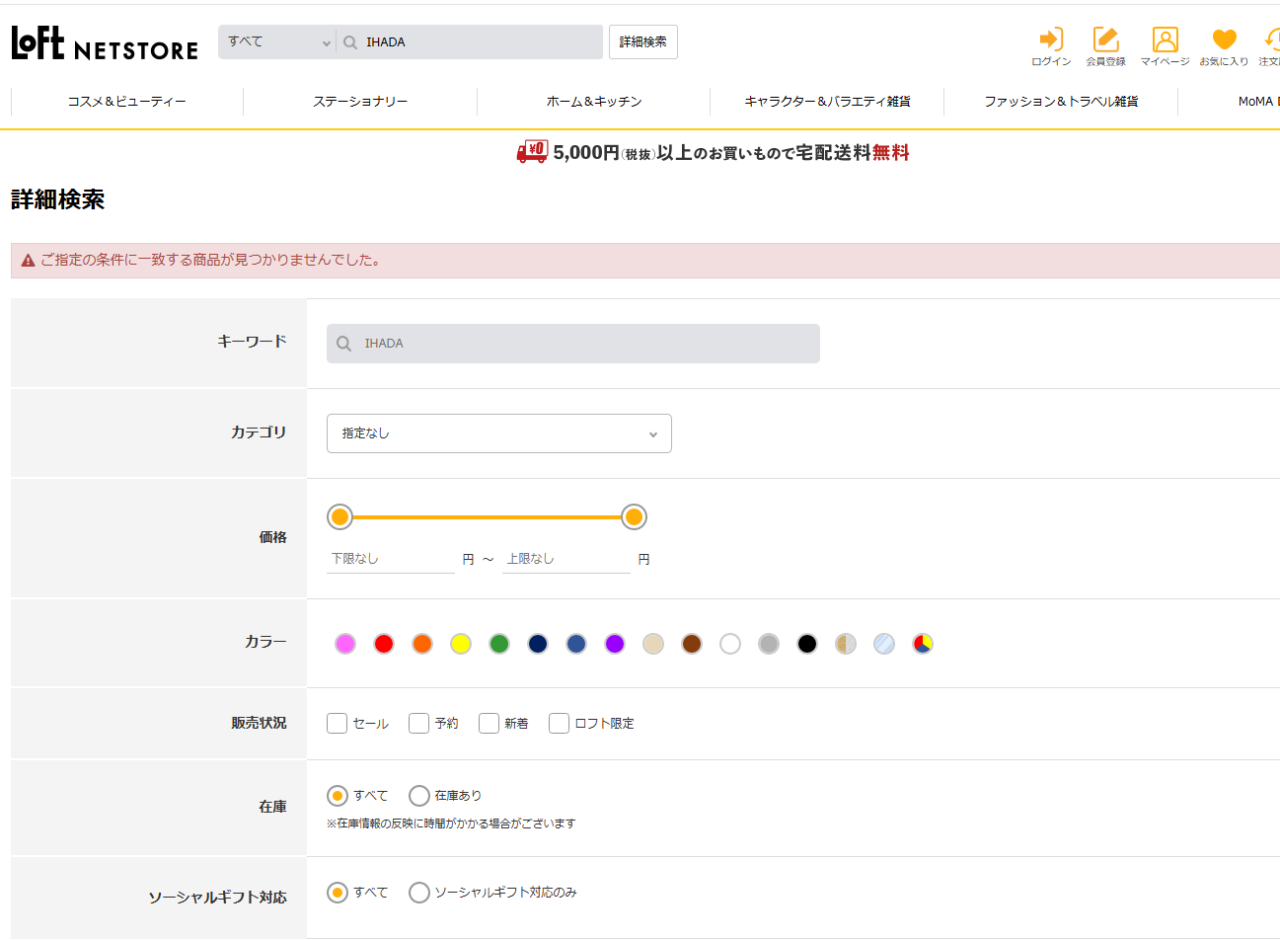Select the 在庫あり radio button

coord(419,796)
